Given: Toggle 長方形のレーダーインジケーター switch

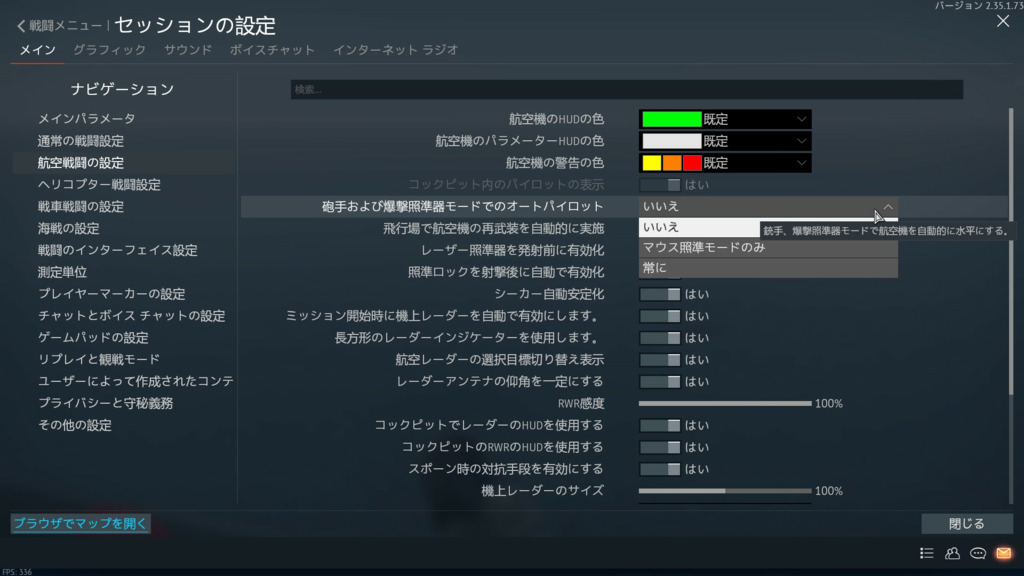Looking at the screenshot, I should 660,338.
